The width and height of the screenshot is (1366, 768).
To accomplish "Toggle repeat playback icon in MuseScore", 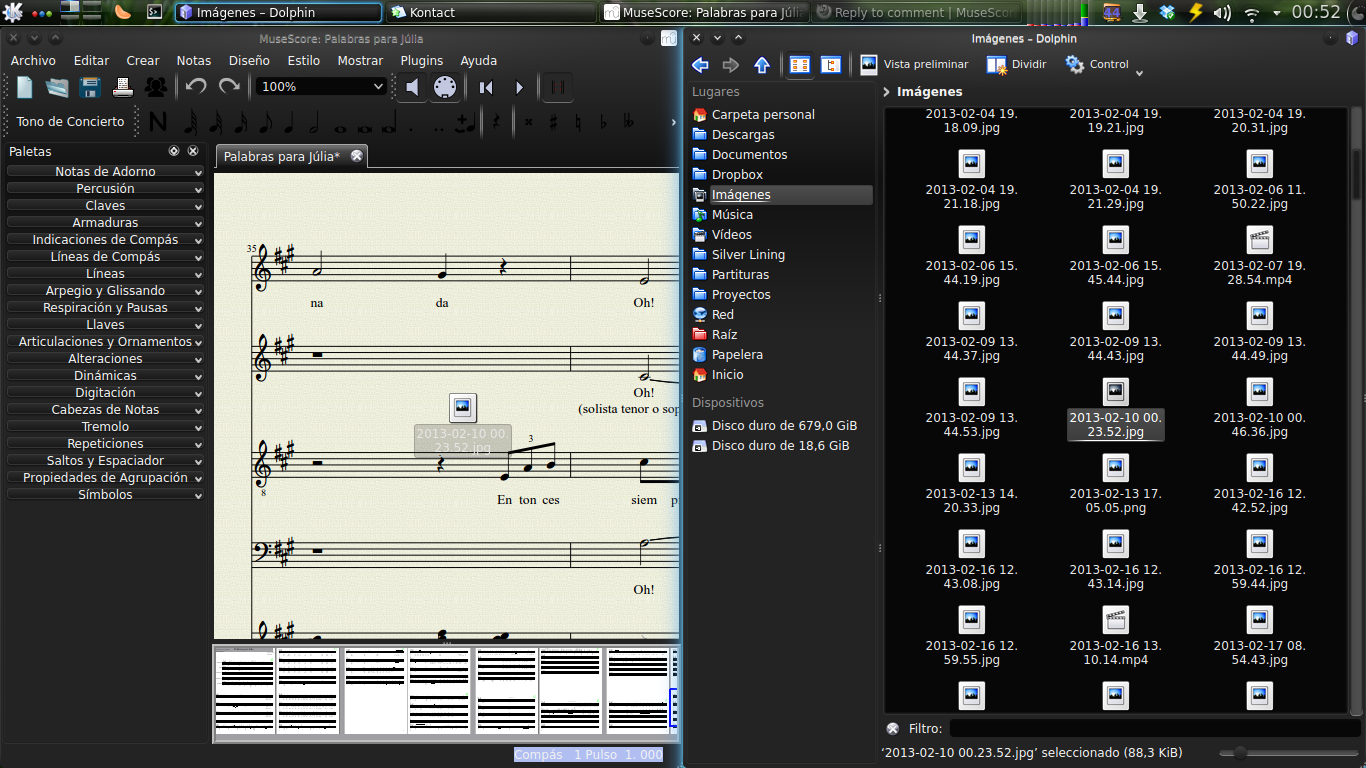I will coord(557,87).
